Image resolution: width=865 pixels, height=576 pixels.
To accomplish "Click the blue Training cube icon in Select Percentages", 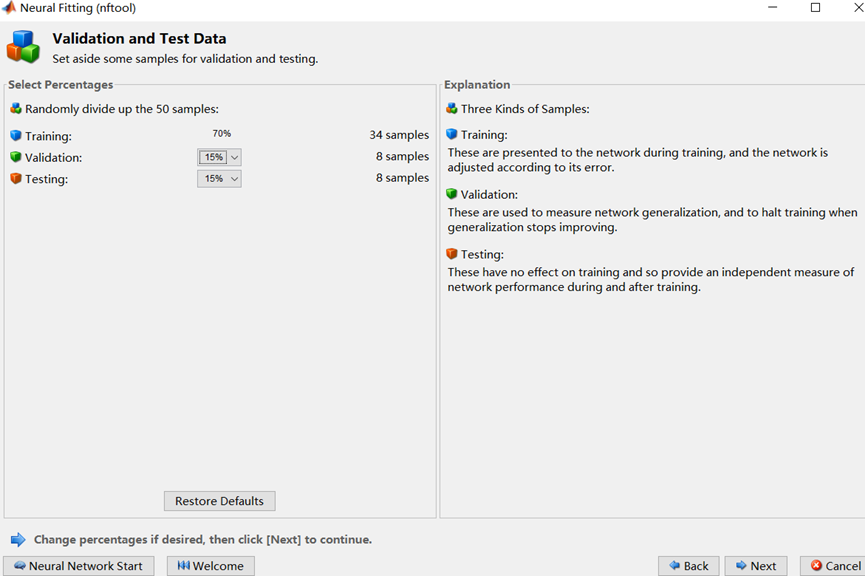I will [15, 135].
